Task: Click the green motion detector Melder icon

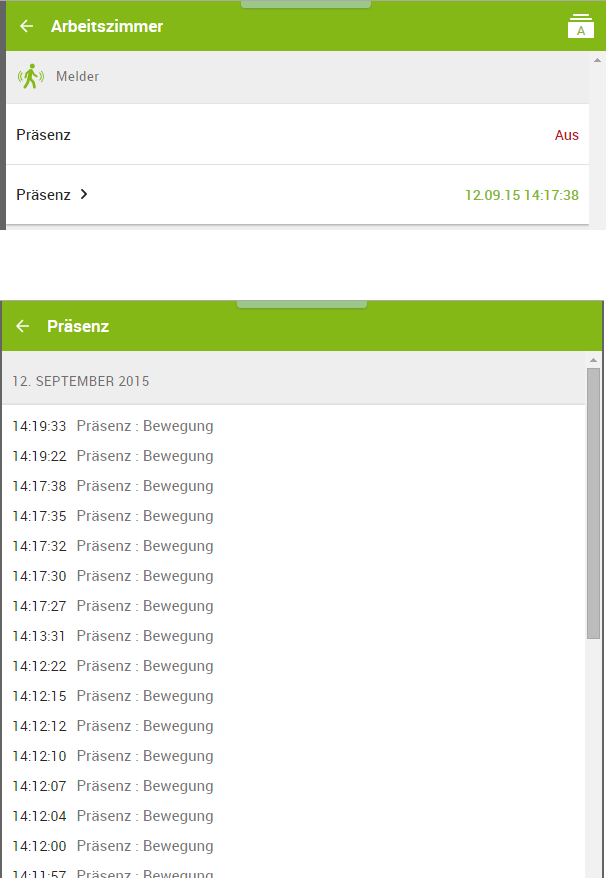Action: (x=32, y=76)
